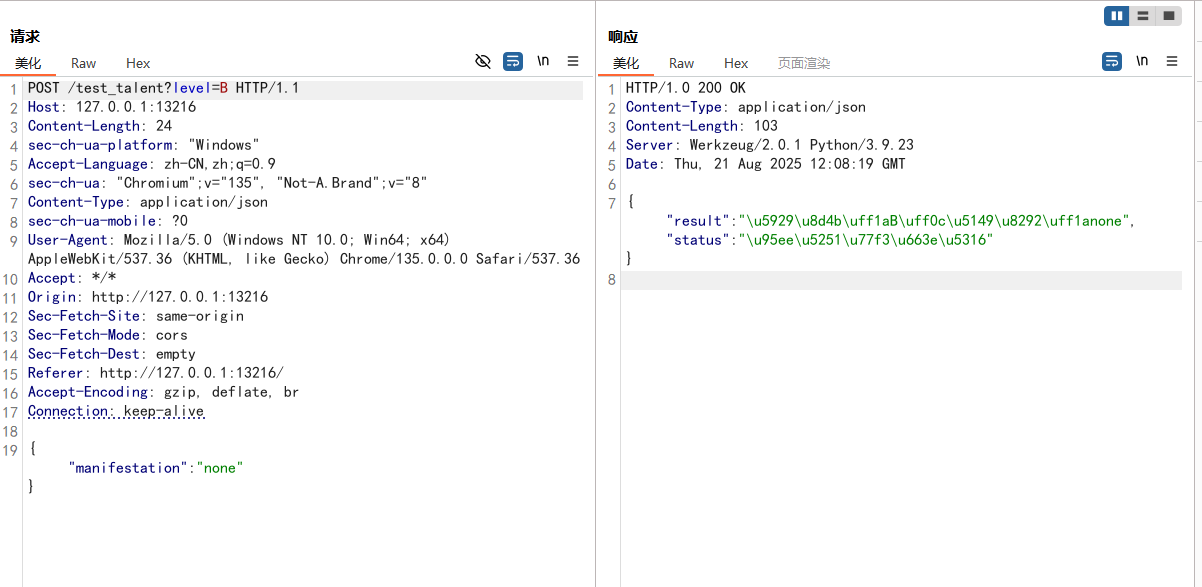Viewport: 1202px width, 587px height.
Task: Open response Hex tab
Action: (x=736, y=63)
